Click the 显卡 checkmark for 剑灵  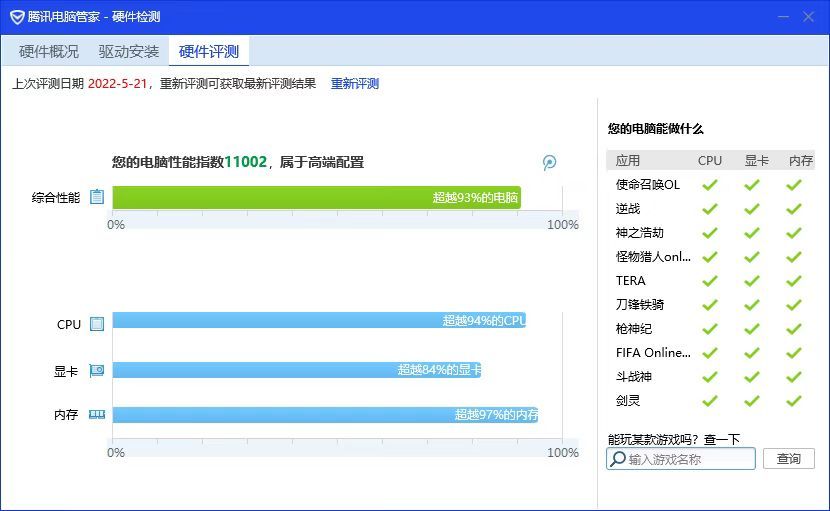752,401
